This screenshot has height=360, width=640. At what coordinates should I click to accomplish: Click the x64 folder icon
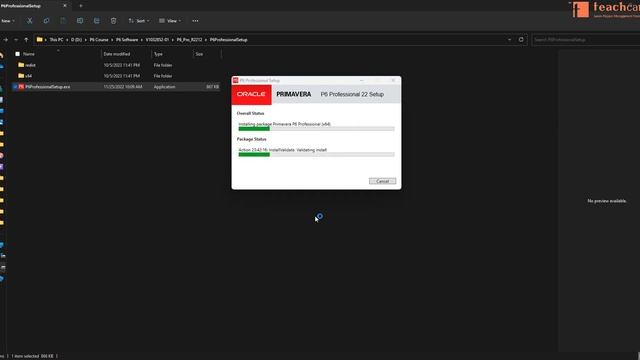[x=21, y=76]
